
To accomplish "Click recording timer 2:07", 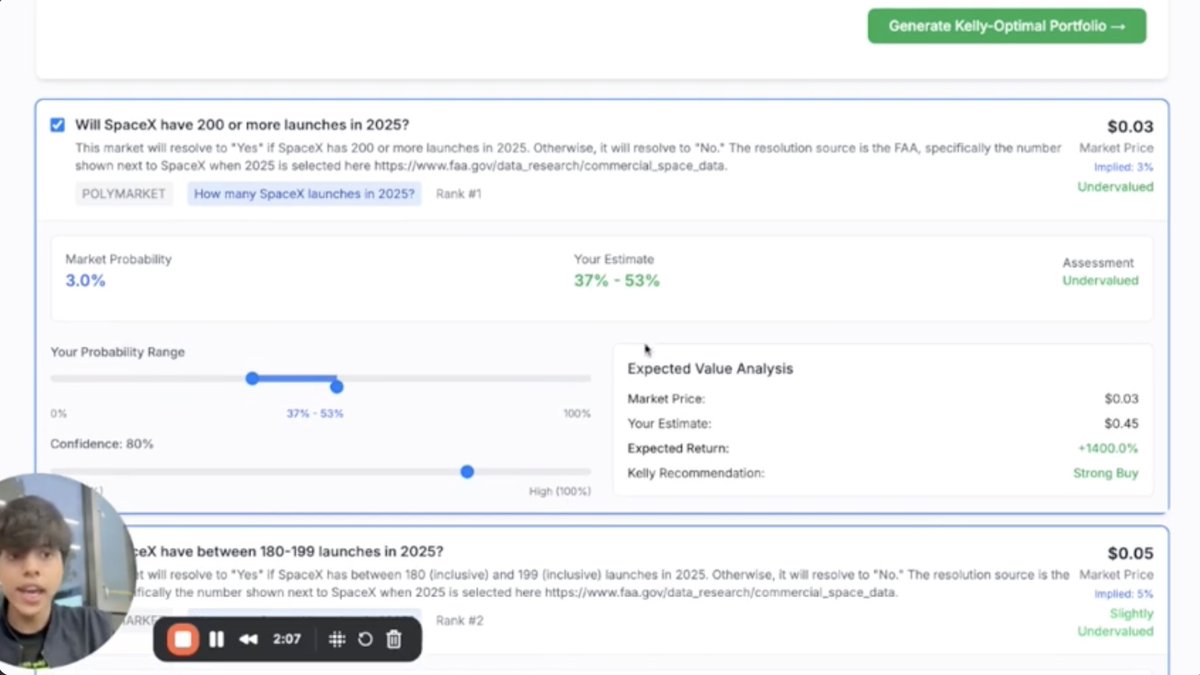I will [x=287, y=639].
